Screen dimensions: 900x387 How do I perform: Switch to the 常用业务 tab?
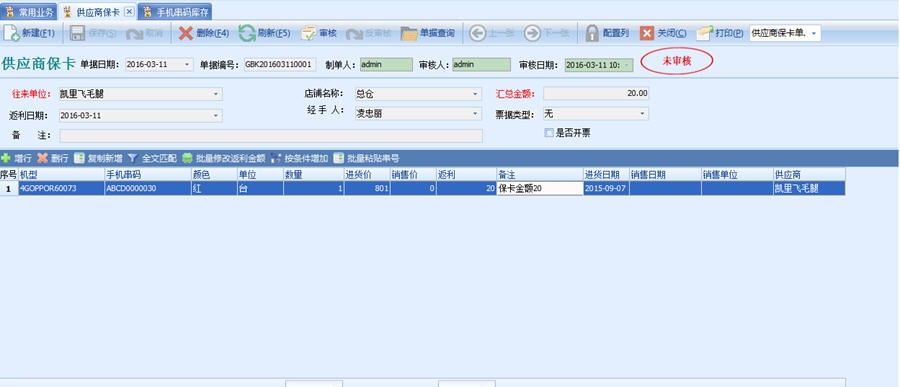point(29,11)
